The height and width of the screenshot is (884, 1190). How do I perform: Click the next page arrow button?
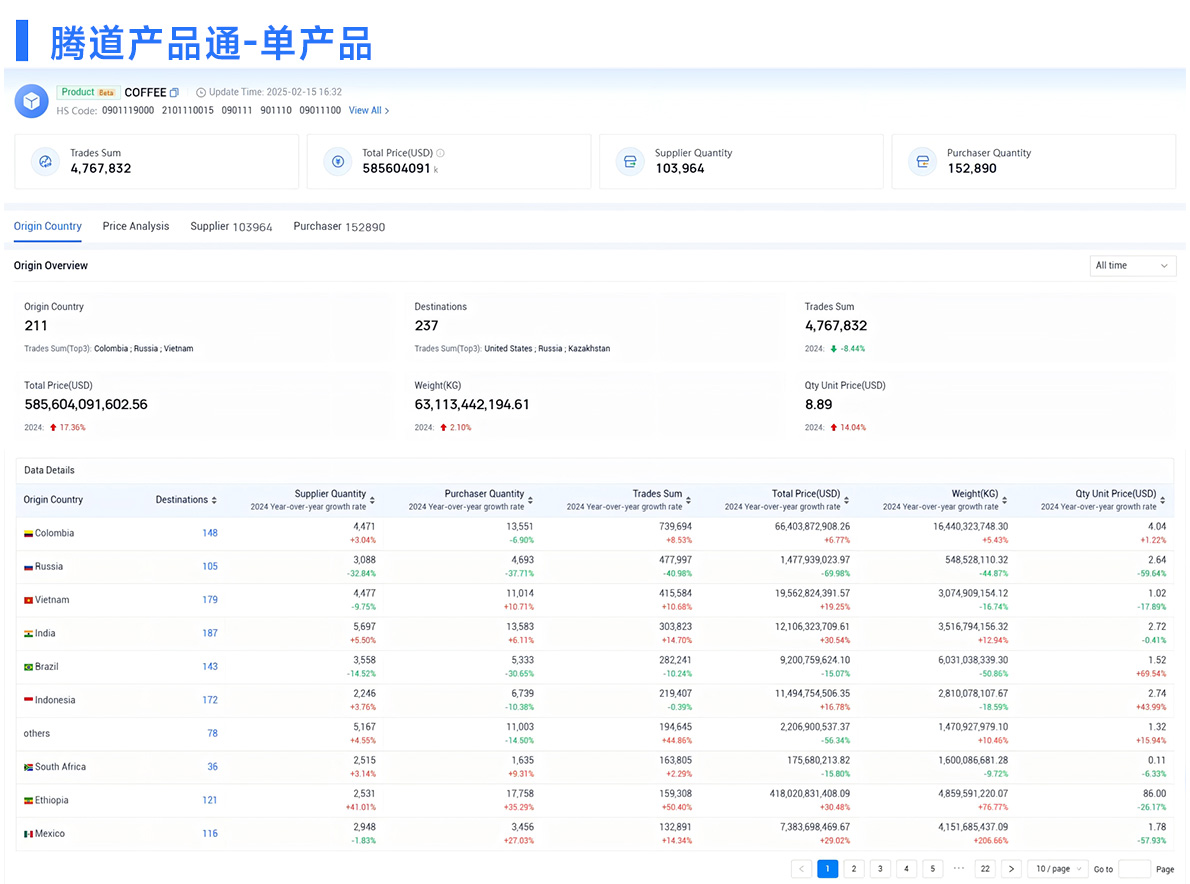(1011, 869)
